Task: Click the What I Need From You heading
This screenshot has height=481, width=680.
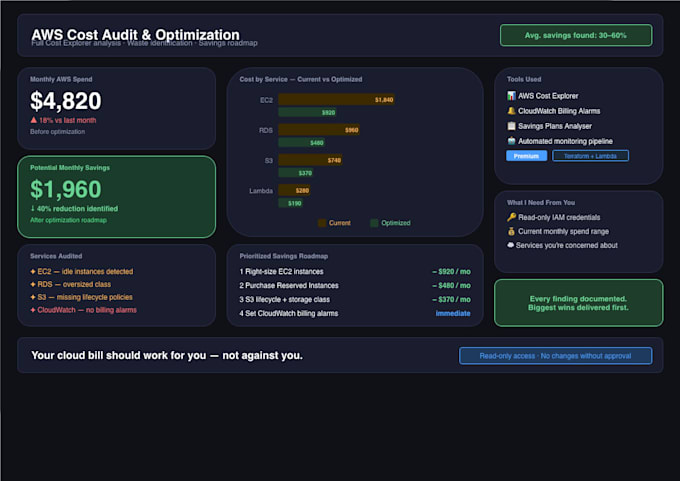Action: click(x=541, y=203)
